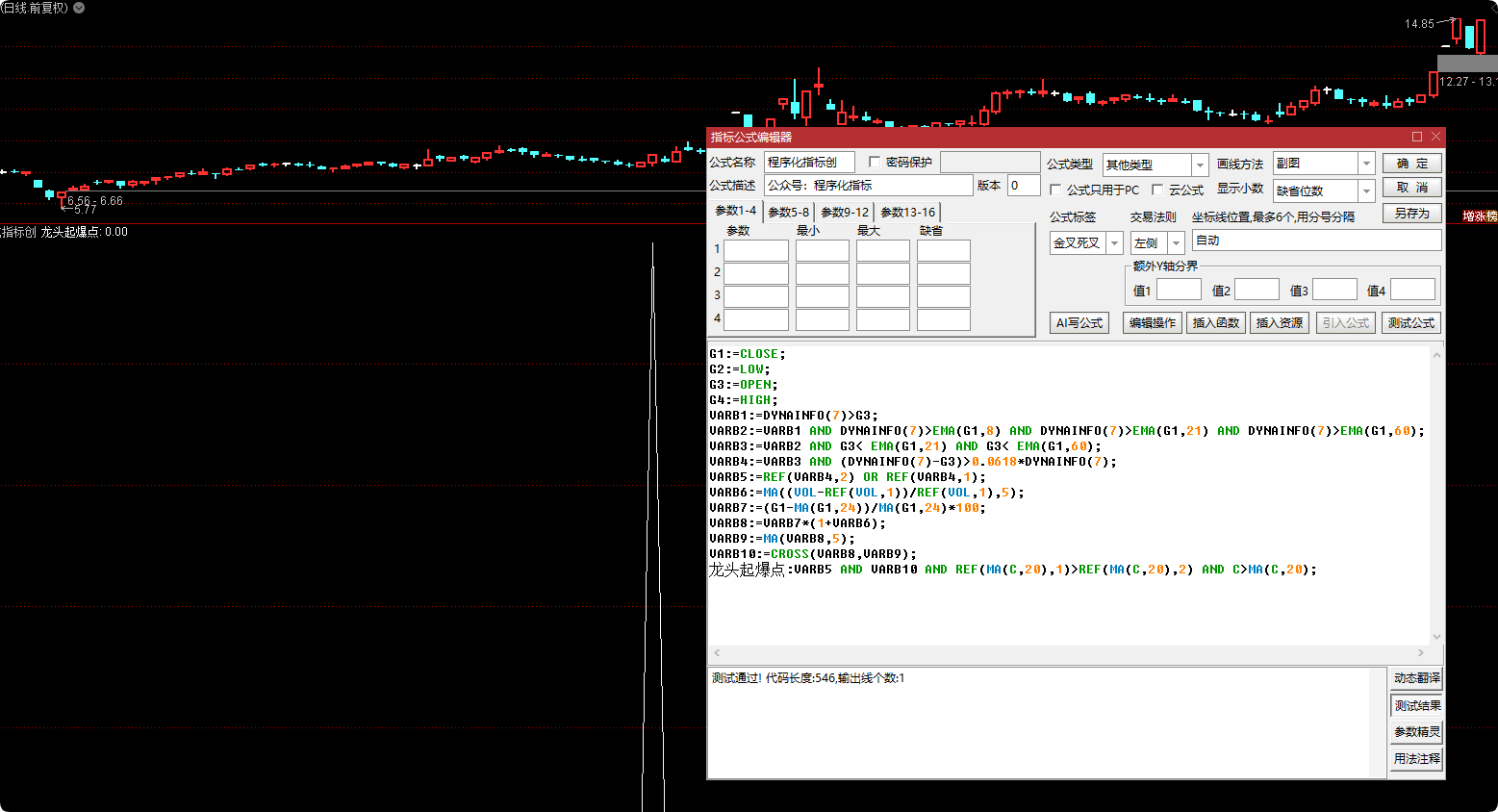Click the horizontal scroll-left arrow under code
This screenshot has height=812, width=1498.
click(x=715, y=653)
